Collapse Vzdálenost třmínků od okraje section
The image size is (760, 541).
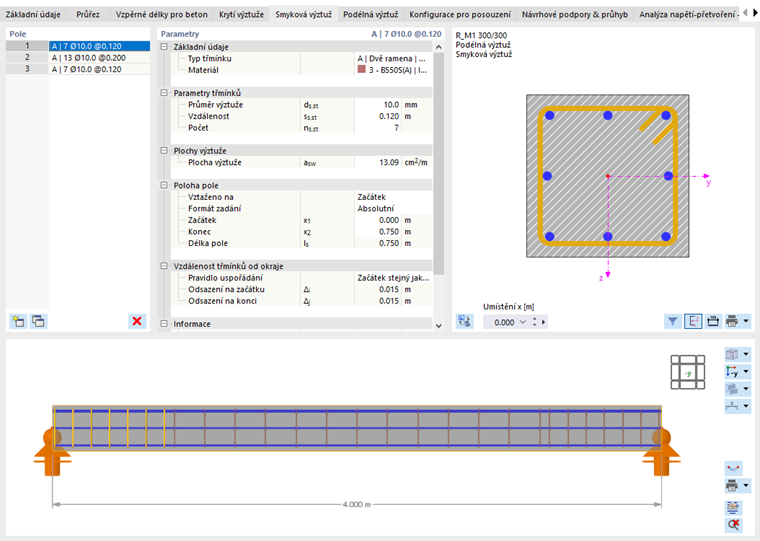pyautogui.click(x=164, y=266)
